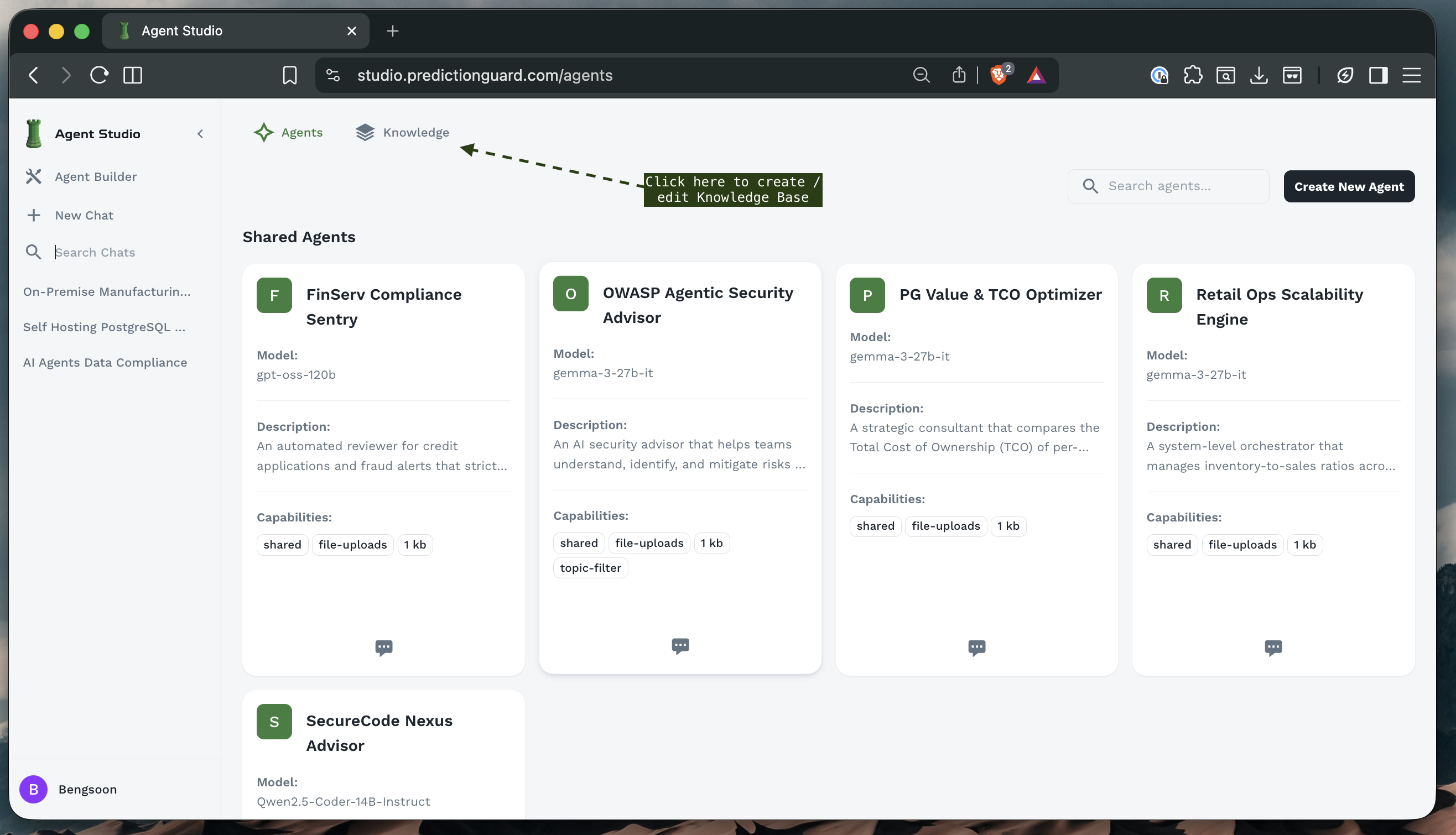This screenshot has width=1456, height=835.
Task: Open the AI Agents Data Compliance chat
Action: (x=105, y=362)
